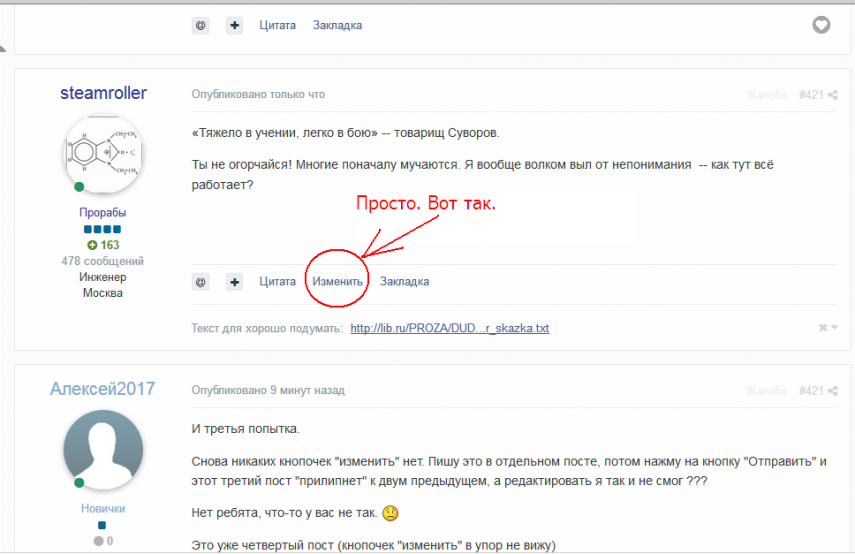Click the plus multiquote icon in top post
This screenshot has height=554, width=855.
[x=234, y=25]
